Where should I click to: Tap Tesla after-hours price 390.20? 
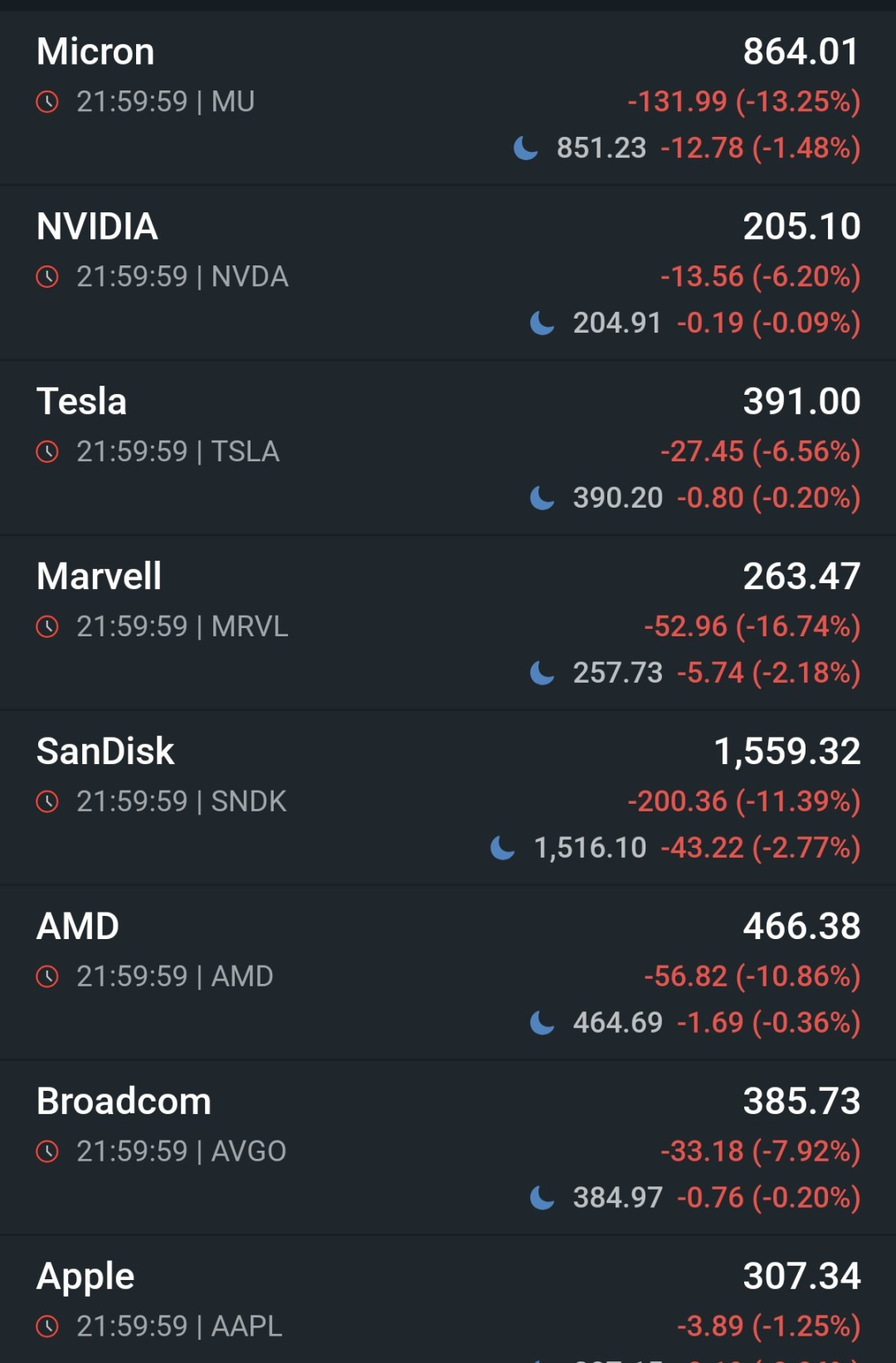click(618, 498)
